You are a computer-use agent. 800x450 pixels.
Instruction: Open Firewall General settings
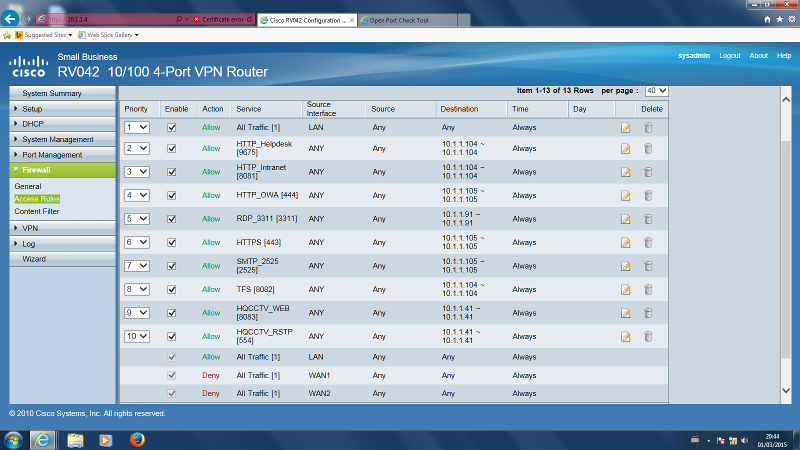(x=28, y=186)
